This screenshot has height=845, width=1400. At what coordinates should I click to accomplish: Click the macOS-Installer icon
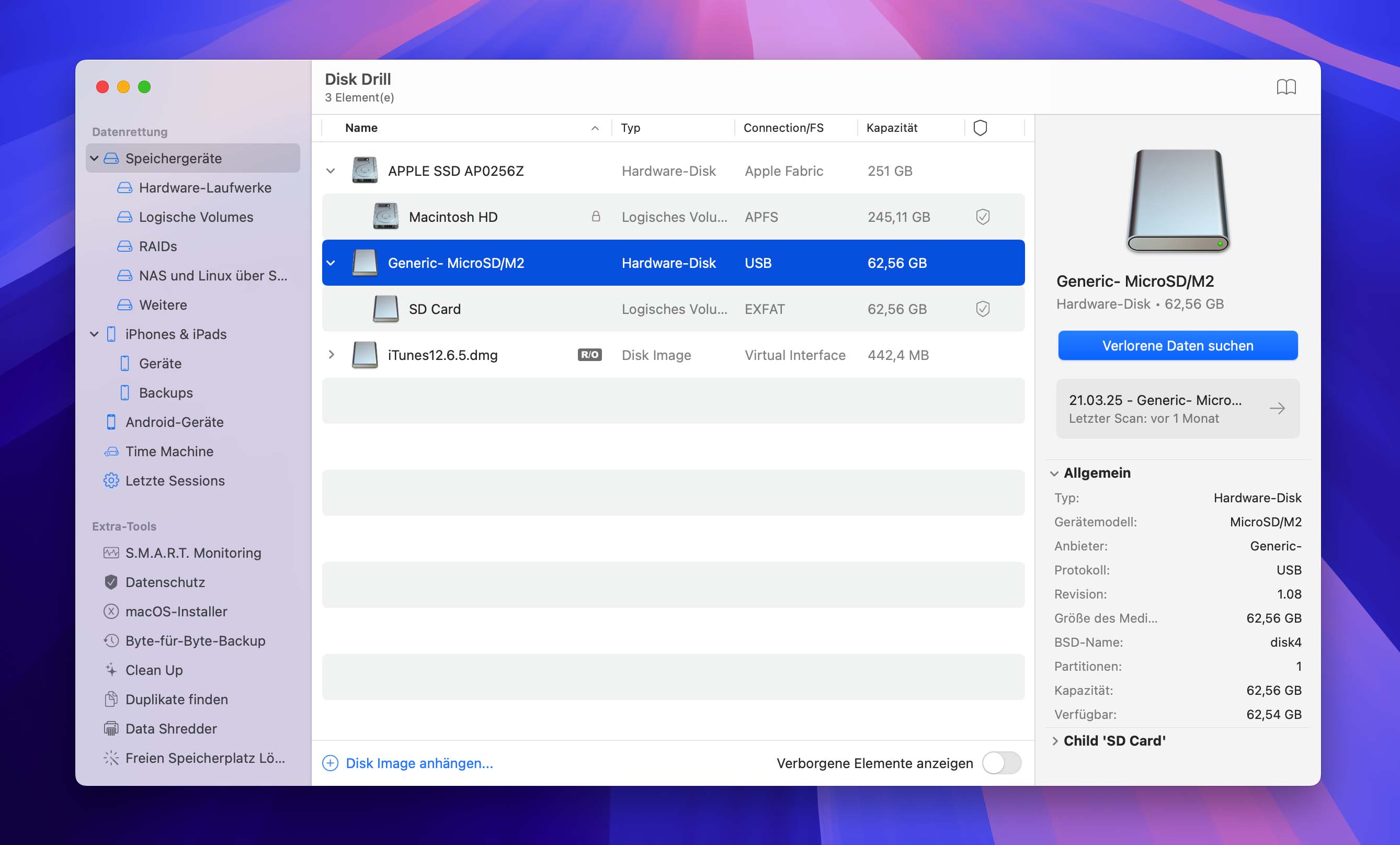click(111, 611)
